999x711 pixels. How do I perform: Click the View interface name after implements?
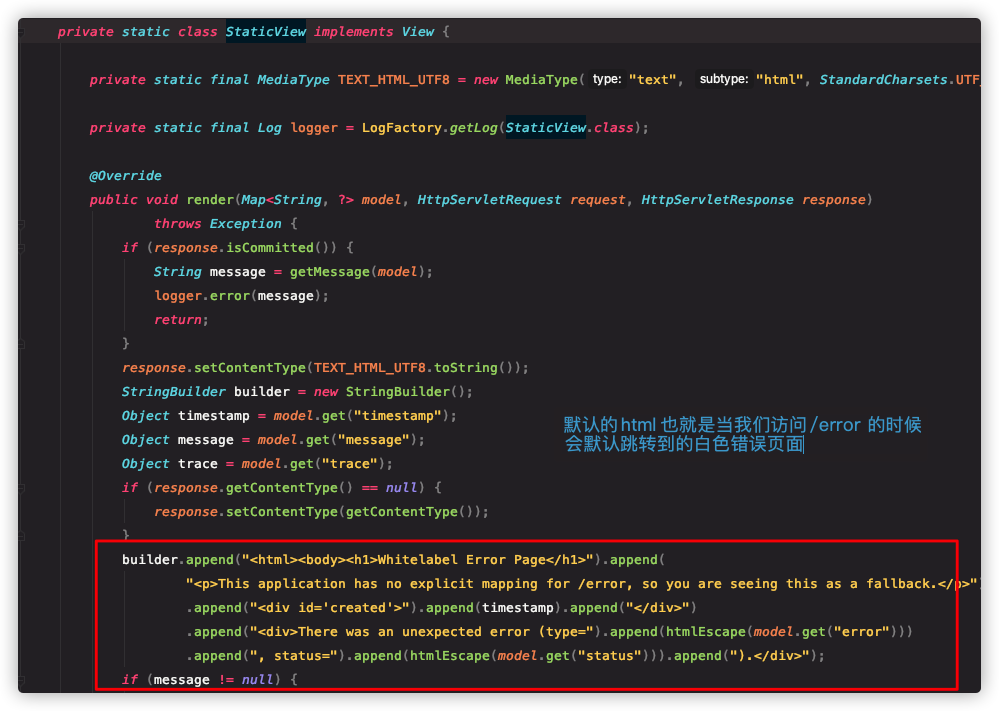coord(418,32)
